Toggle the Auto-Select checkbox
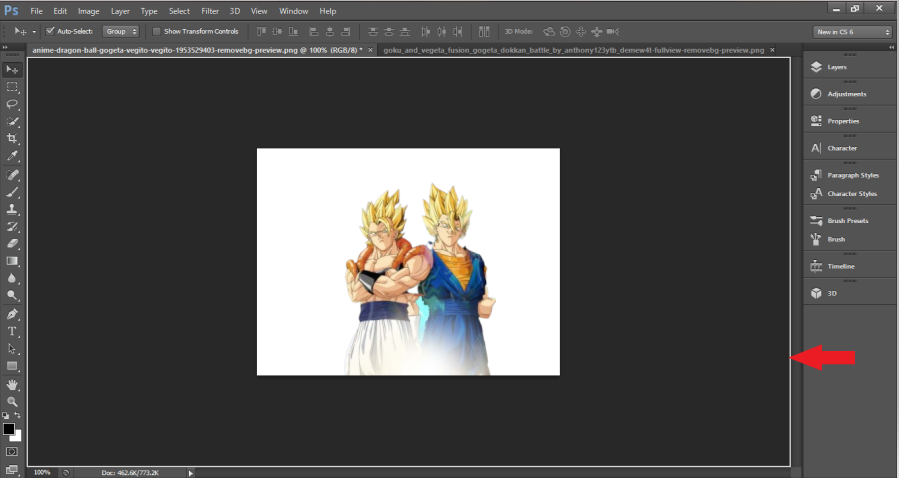The image size is (899, 478). 50,31
